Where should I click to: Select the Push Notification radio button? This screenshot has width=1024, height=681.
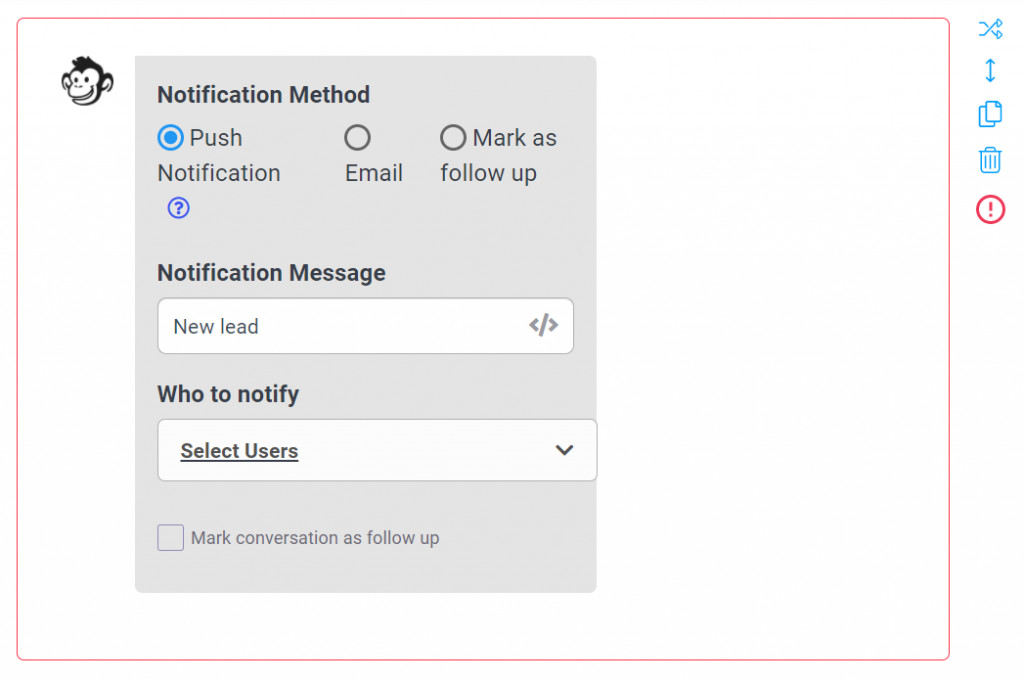171,138
